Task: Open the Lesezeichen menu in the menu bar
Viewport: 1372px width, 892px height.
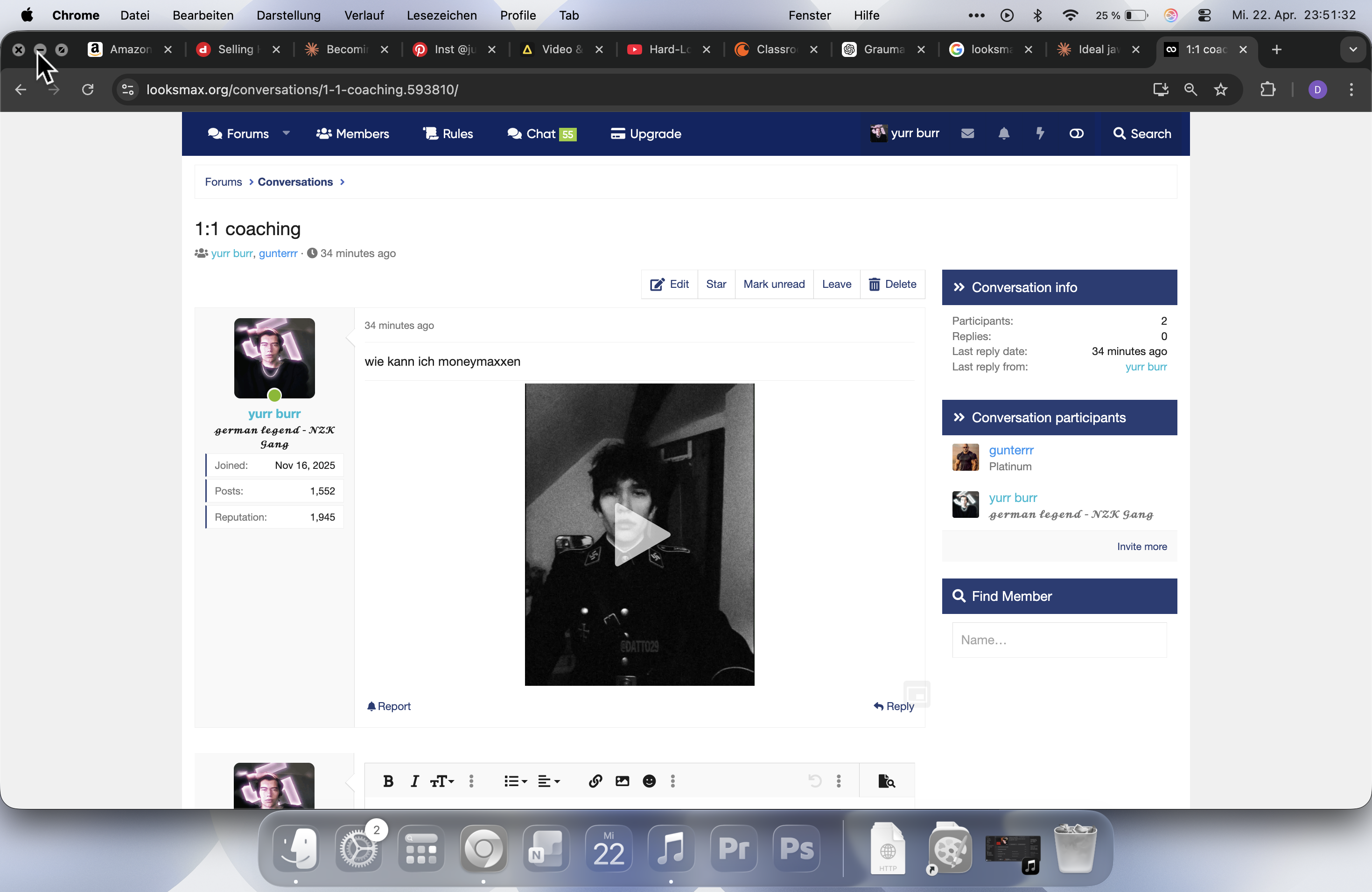Action: [441, 15]
